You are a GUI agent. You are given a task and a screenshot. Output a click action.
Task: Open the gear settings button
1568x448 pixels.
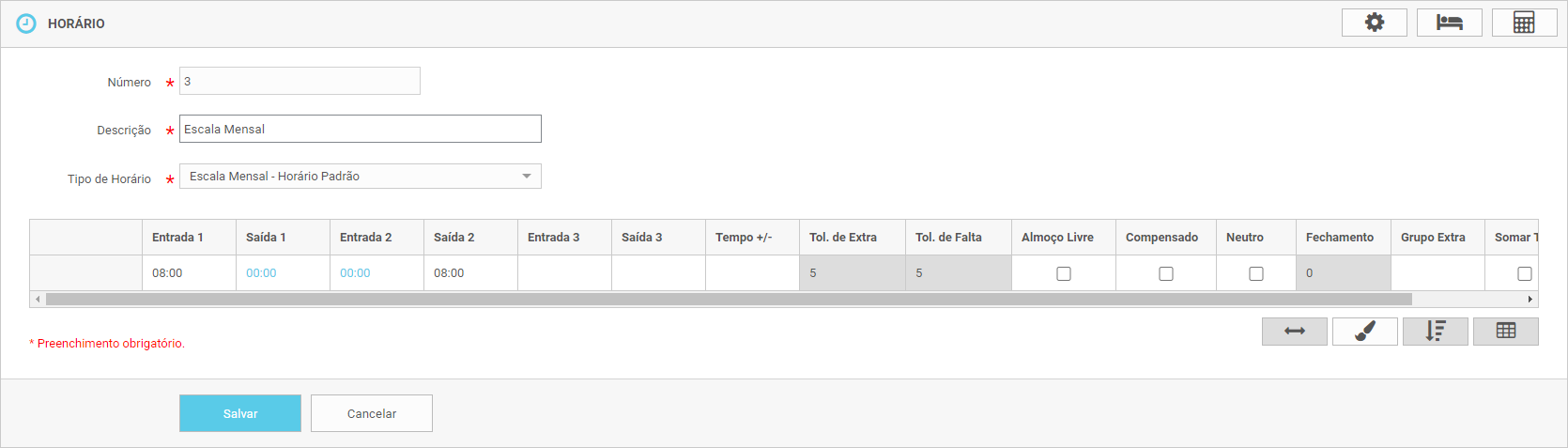(1374, 23)
